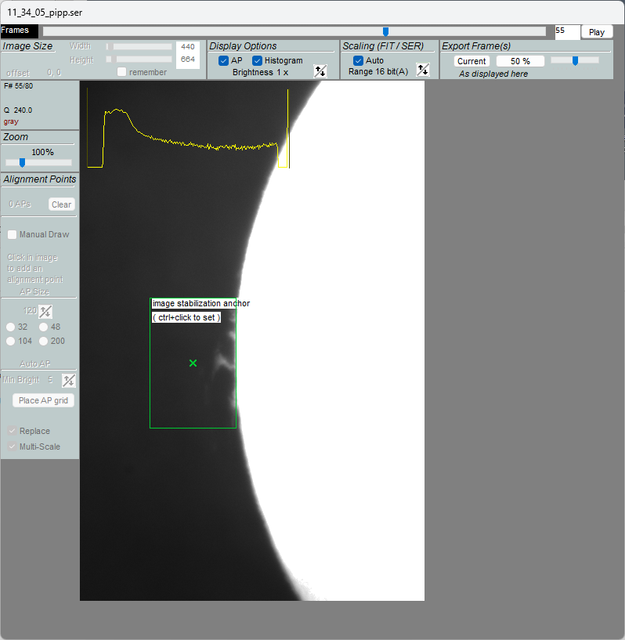
Task: Click the export size slider handle
Action: click(575, 61)
